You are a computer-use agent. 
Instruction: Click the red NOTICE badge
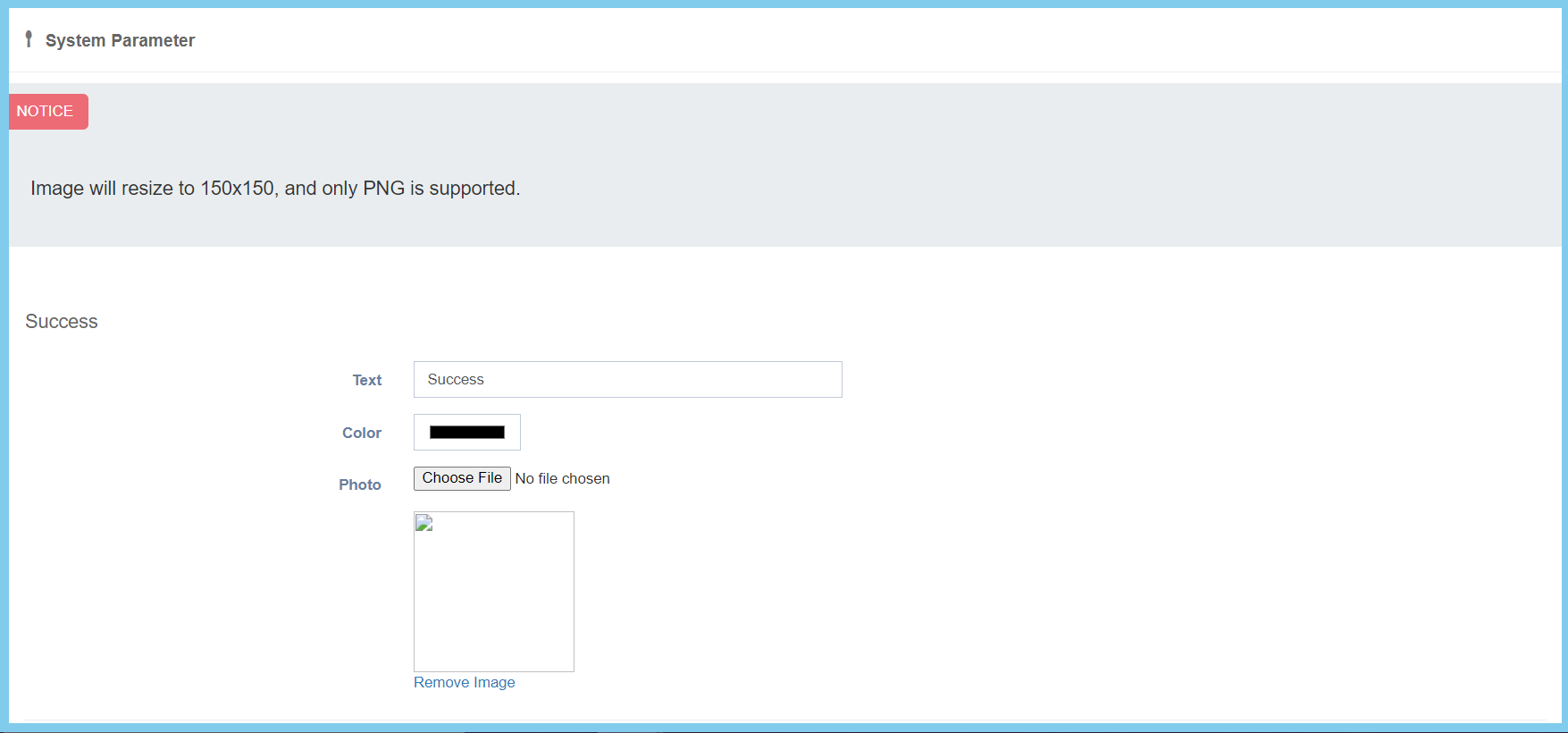(x=47, y=112)
